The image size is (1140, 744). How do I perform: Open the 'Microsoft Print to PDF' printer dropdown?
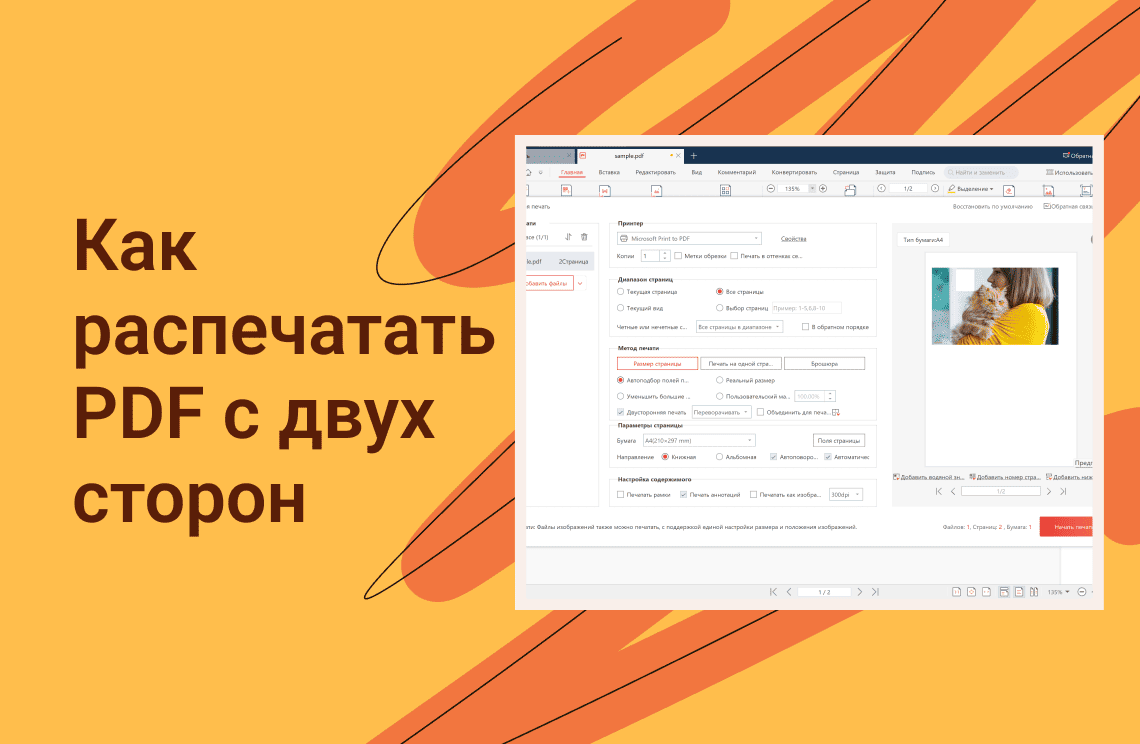pyautogui.click(x=690, y=239)
